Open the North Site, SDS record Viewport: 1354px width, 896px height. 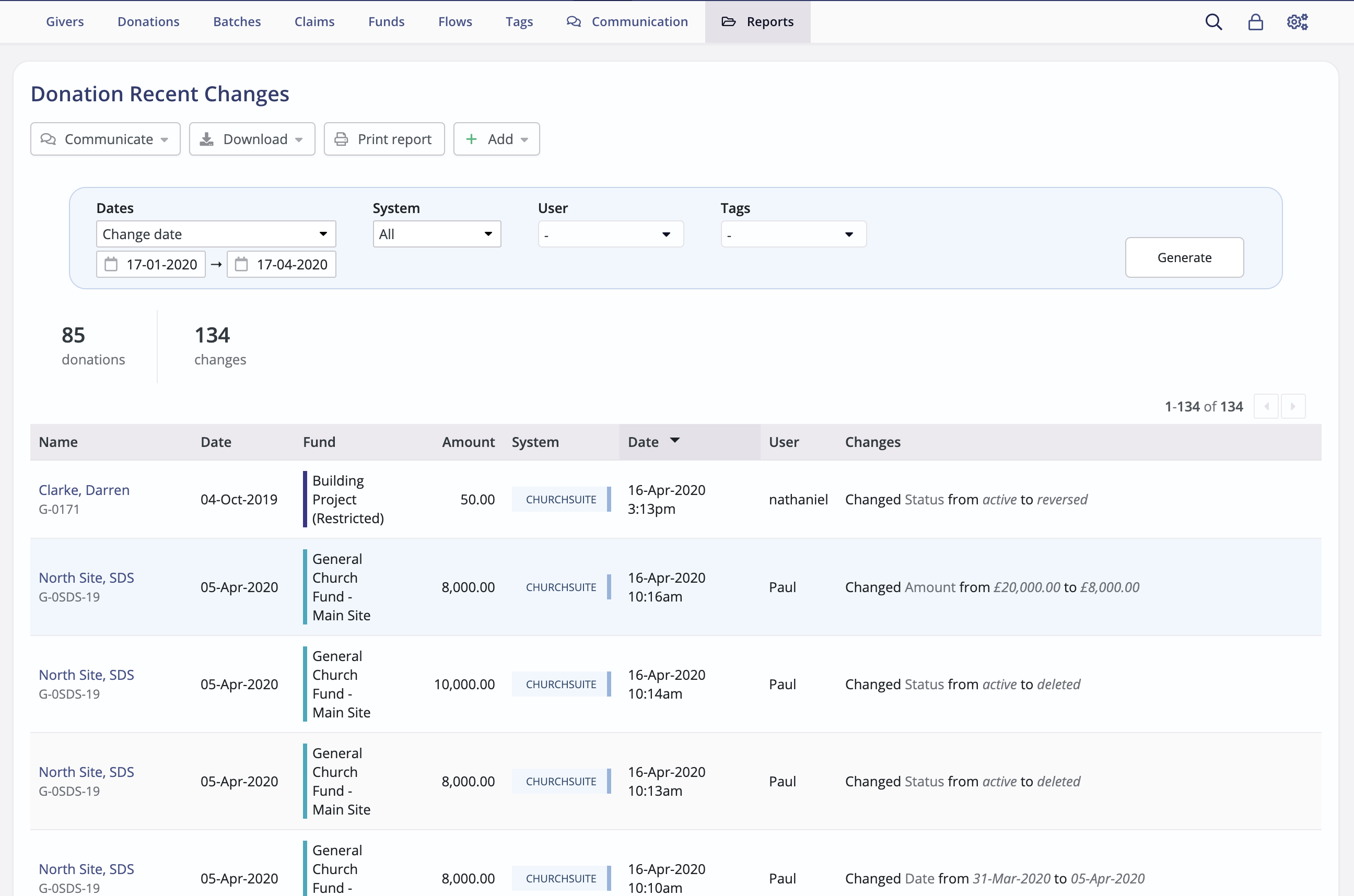[86, 577]
